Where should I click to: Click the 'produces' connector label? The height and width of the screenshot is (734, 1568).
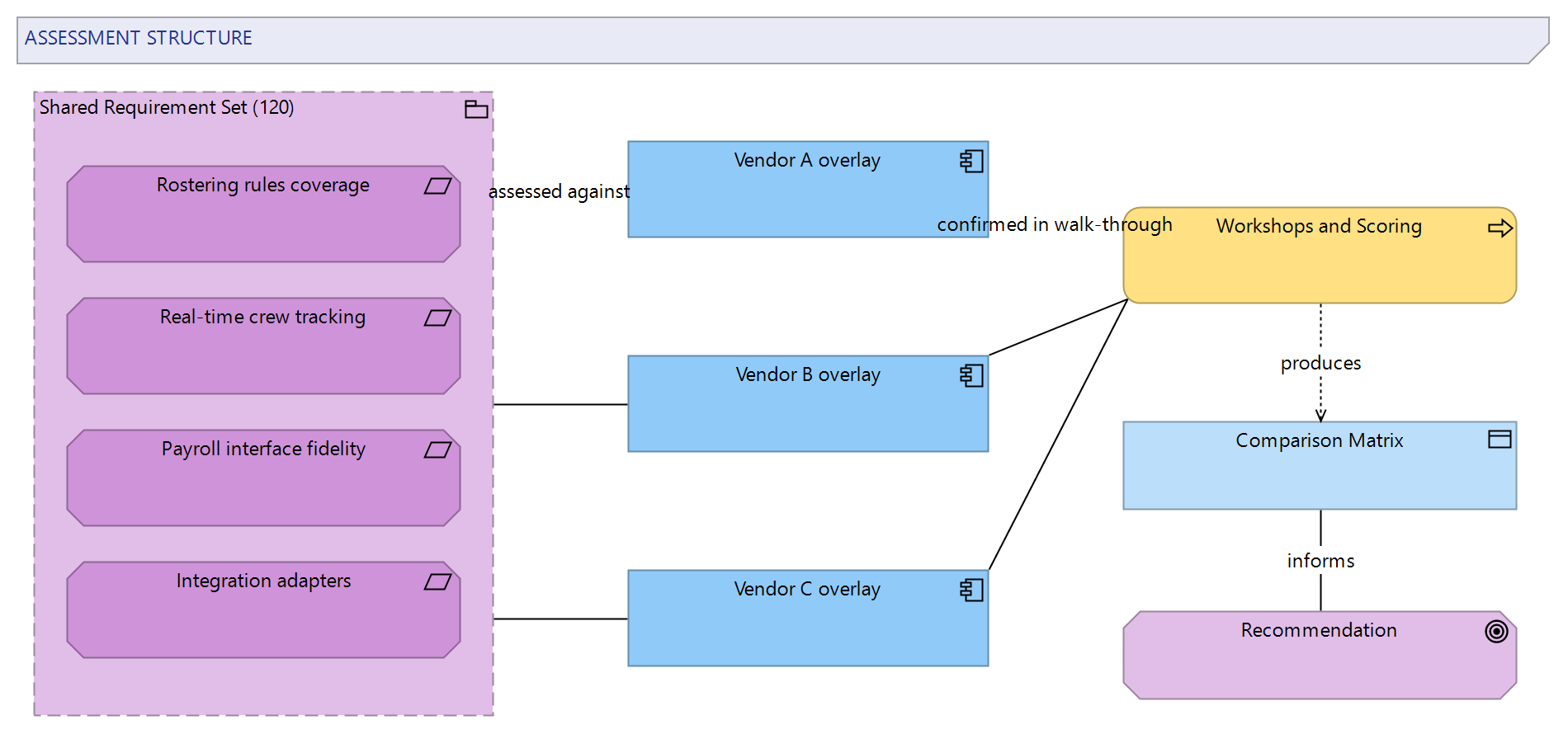click(x=1320, y=363)
